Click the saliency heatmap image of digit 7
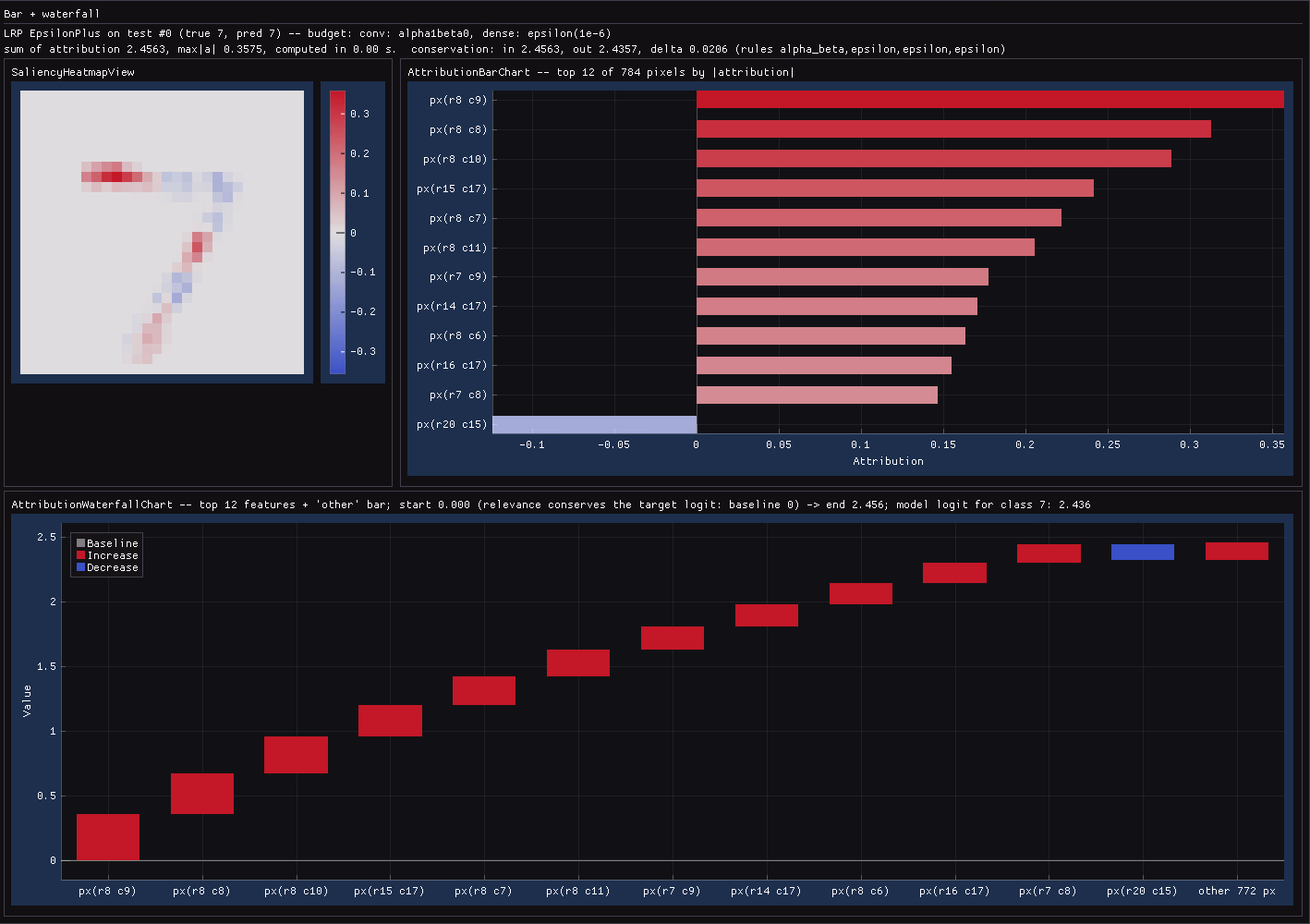 [x=162, y=232]
